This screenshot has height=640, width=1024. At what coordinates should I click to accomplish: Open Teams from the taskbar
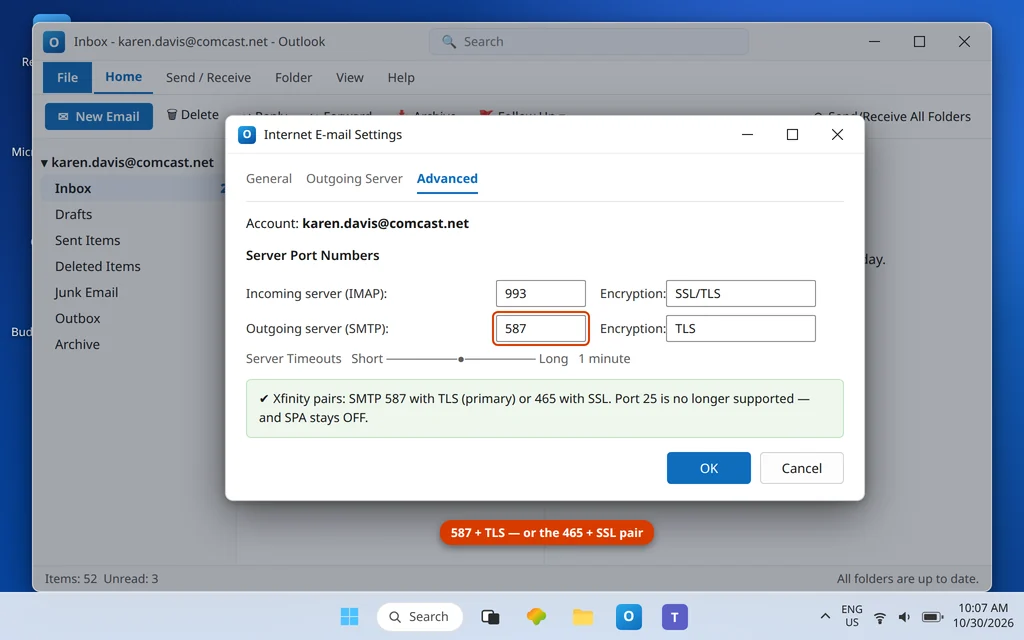pyautogui.click(x=675, y=616)
